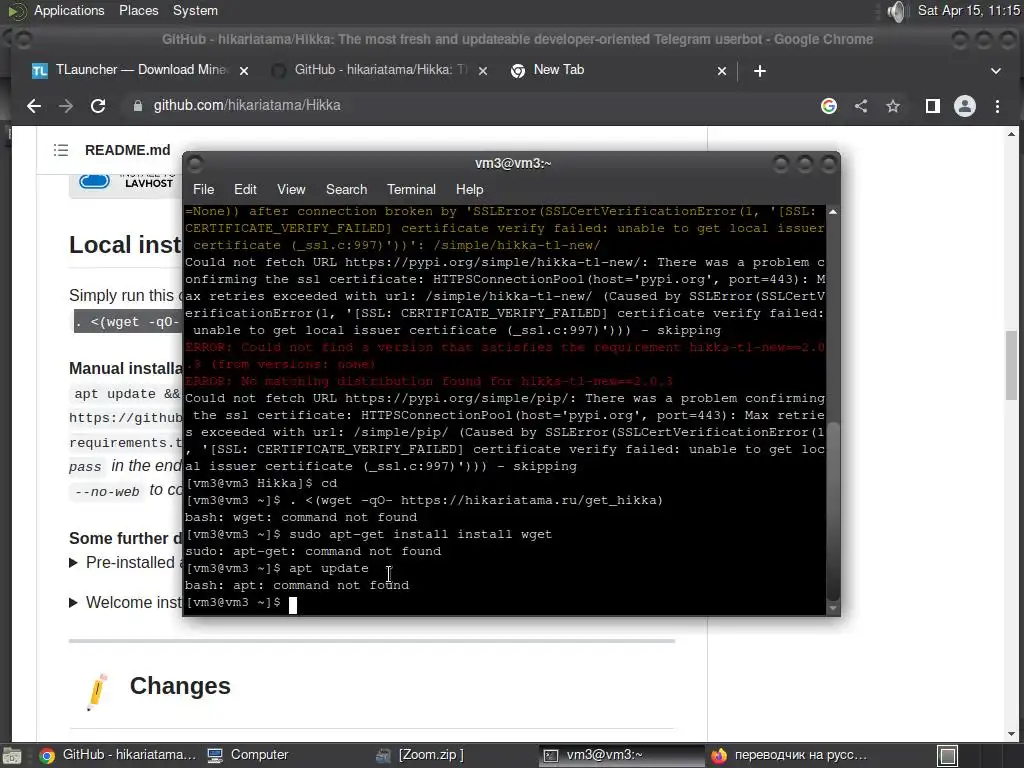Open Applications menu
Viewport: 1024px width, 768px height.
click(x=69, y=10)
